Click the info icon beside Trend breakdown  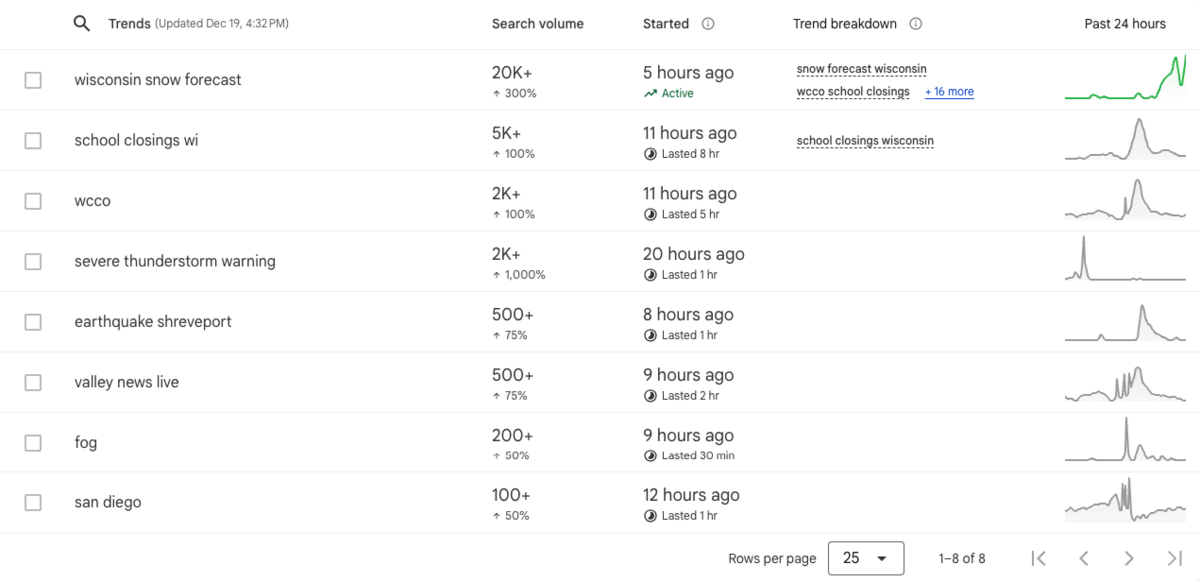tap(916, 24)
